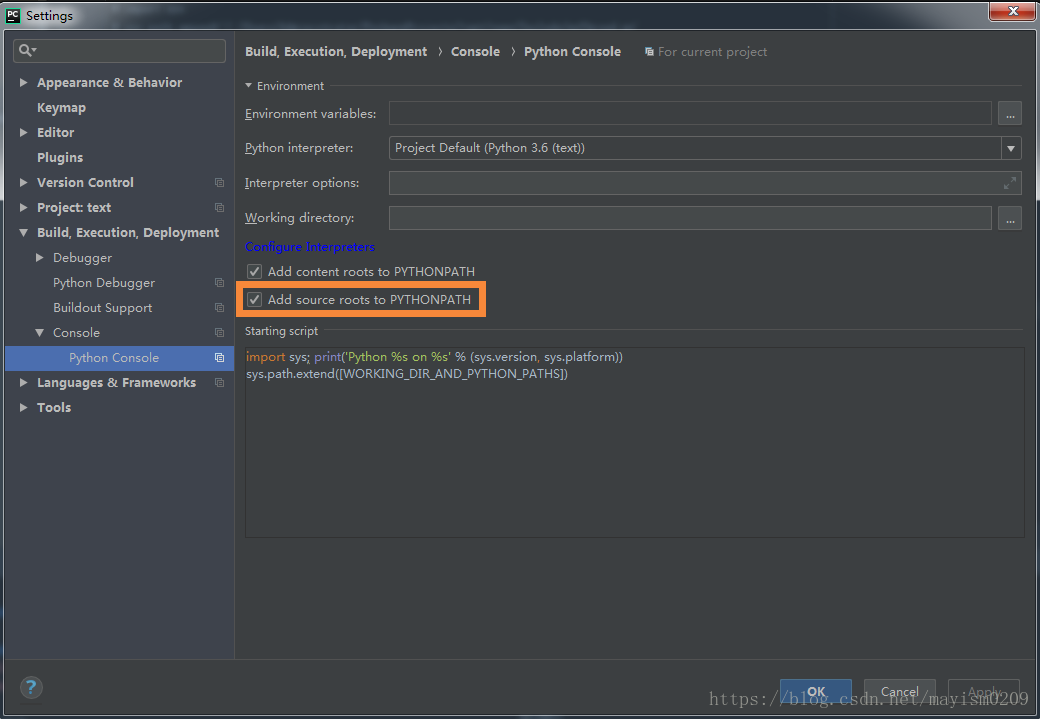Click the Environment variables input field
Viewport: 1040px width, 719px height.
(x=690, y=113)
